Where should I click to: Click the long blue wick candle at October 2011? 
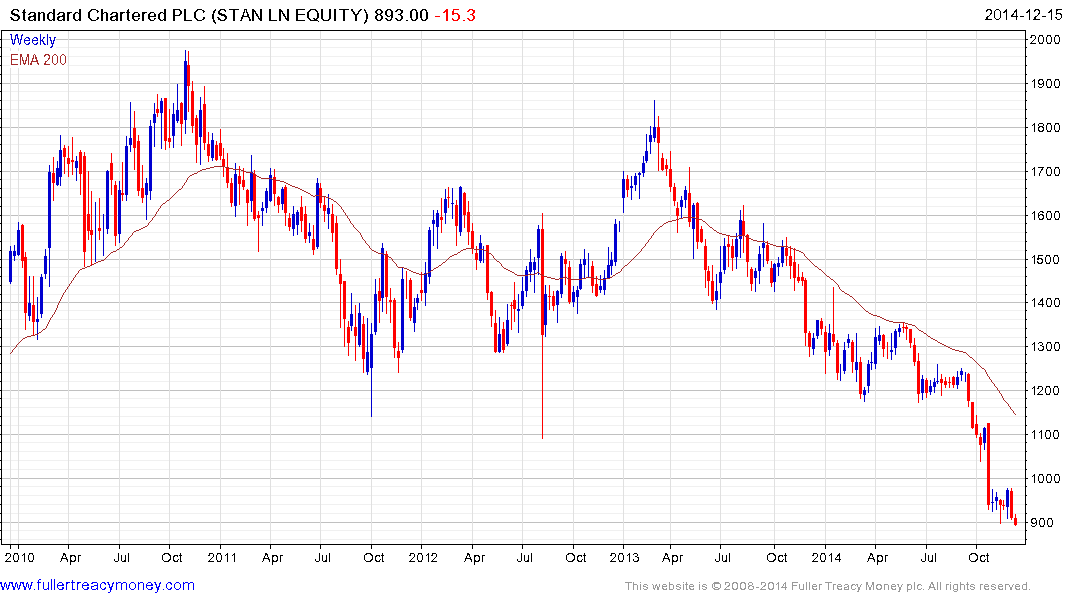pyautogui.click(x=372, y=370)
